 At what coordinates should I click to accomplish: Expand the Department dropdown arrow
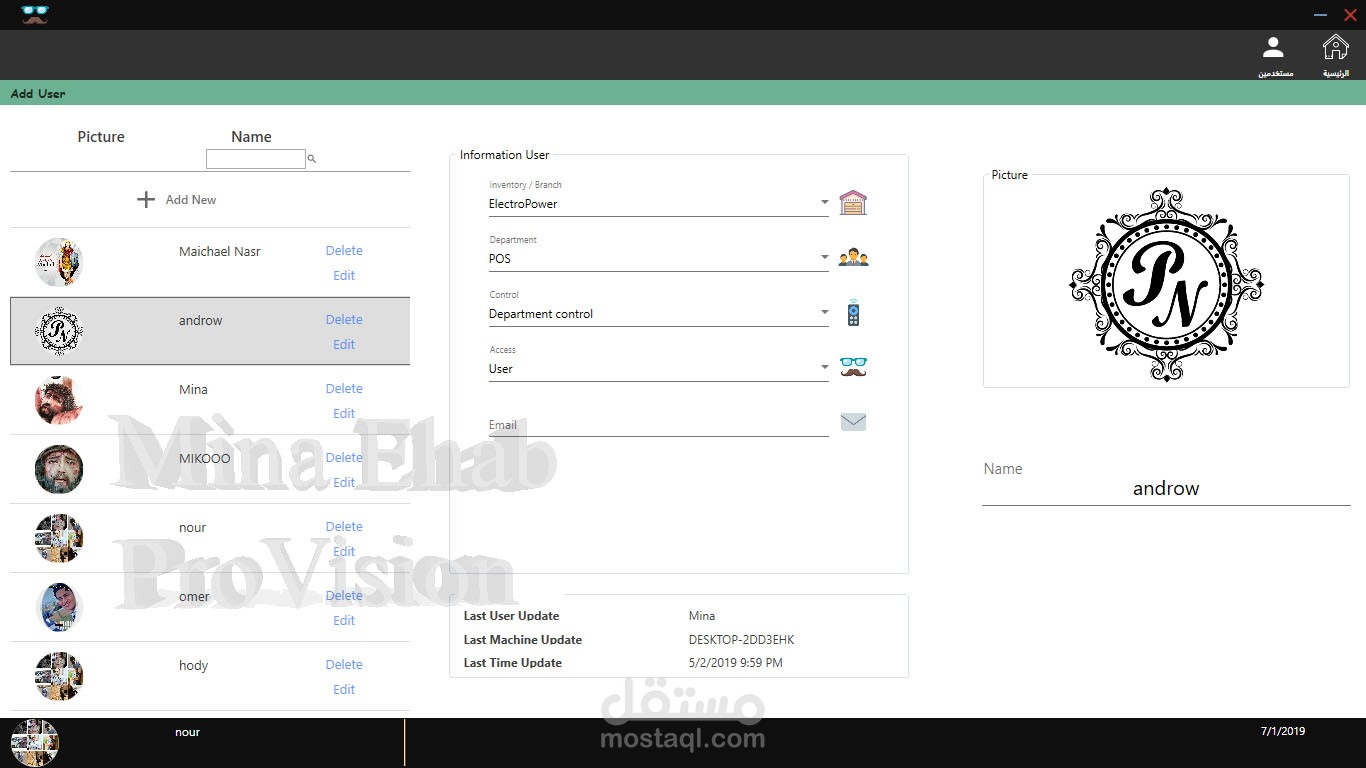click(x=825, y=258)
